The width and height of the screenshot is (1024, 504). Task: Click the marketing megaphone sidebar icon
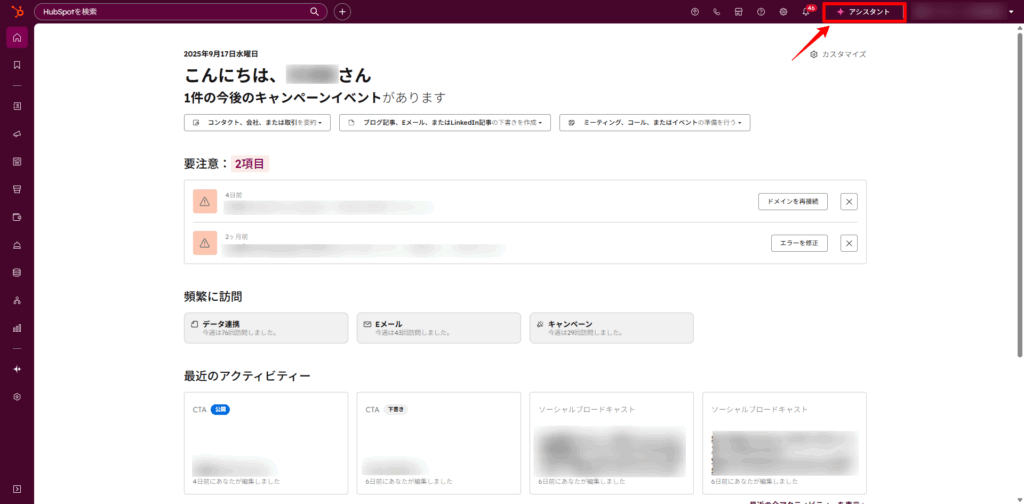[x=17, y=133]
